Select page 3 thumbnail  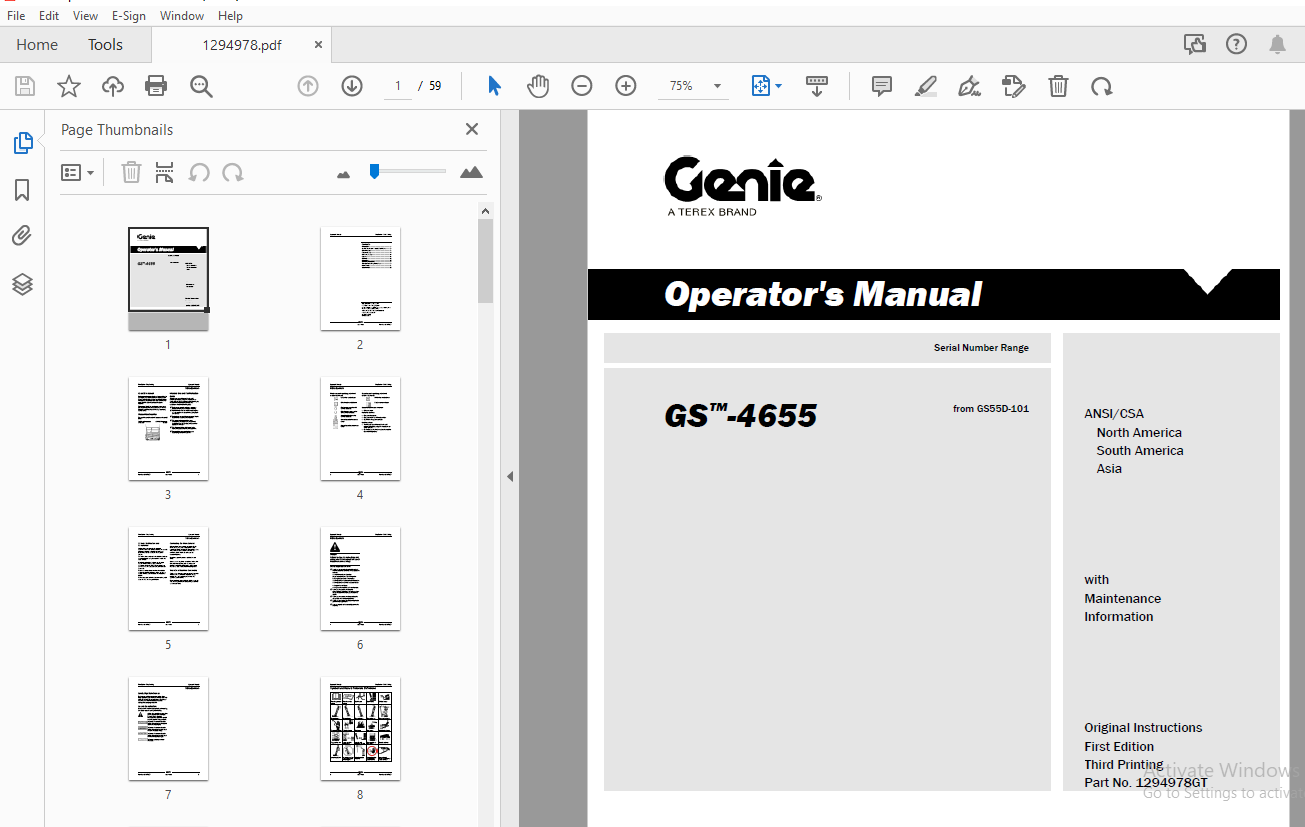pos(168,429)
